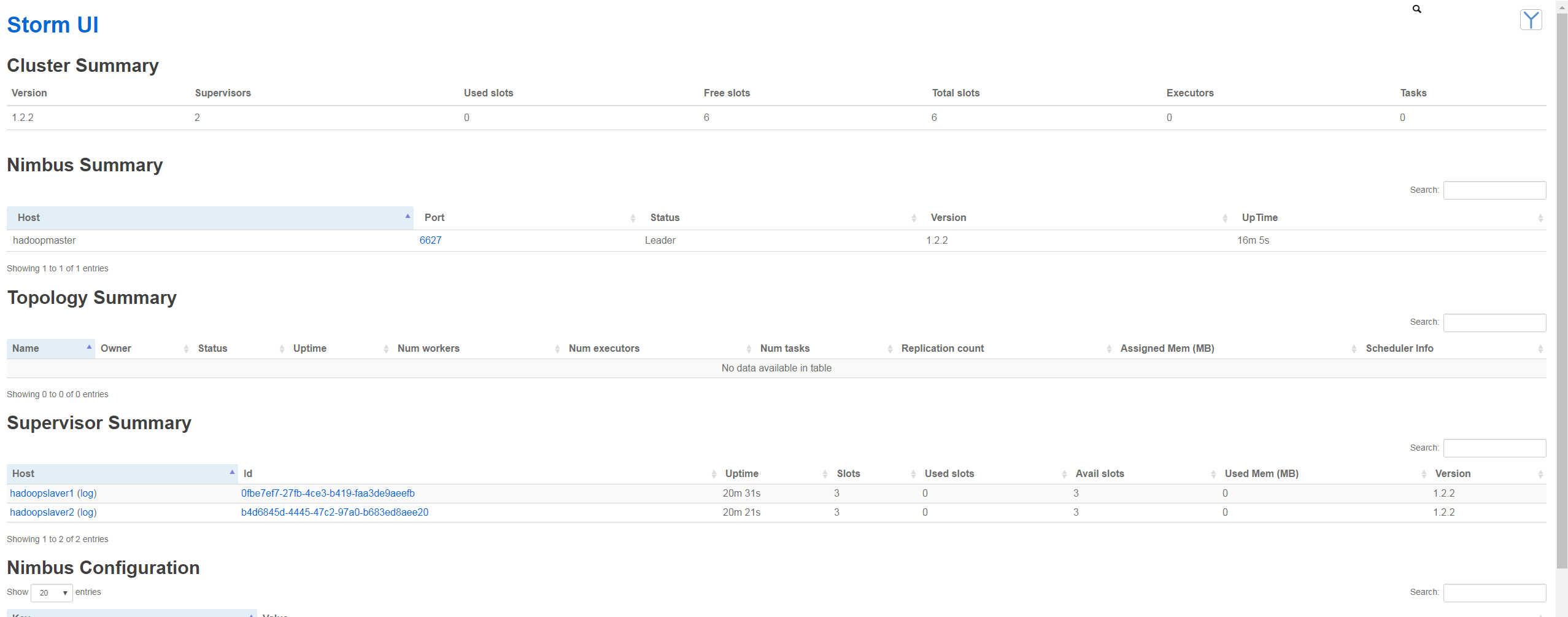Viewport: 1568px width, 617px height.
Task: Click the Supervisor Summary heading
Action: 99,423
